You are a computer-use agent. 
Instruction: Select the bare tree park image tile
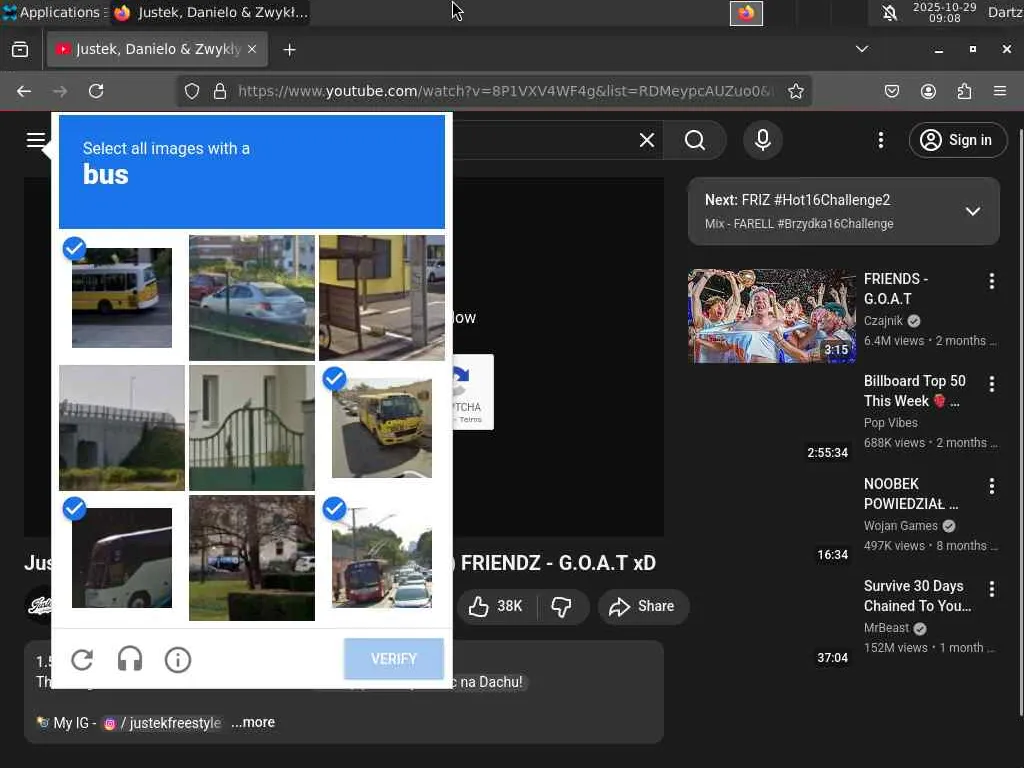point(251,558)
